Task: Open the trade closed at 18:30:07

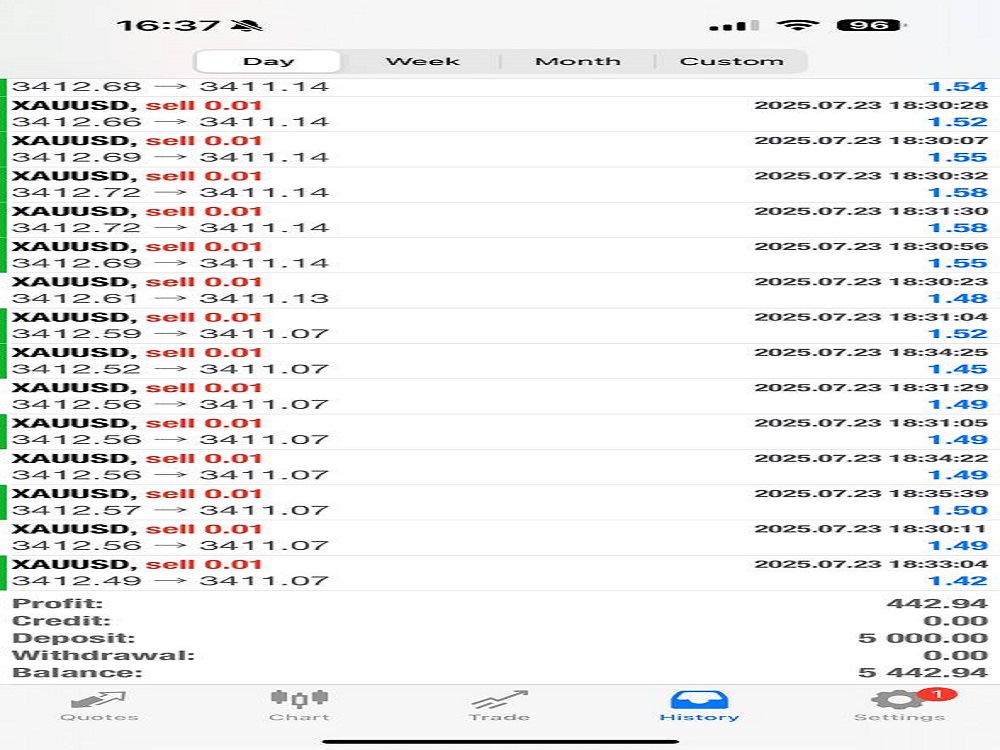Action: (500, 149)
